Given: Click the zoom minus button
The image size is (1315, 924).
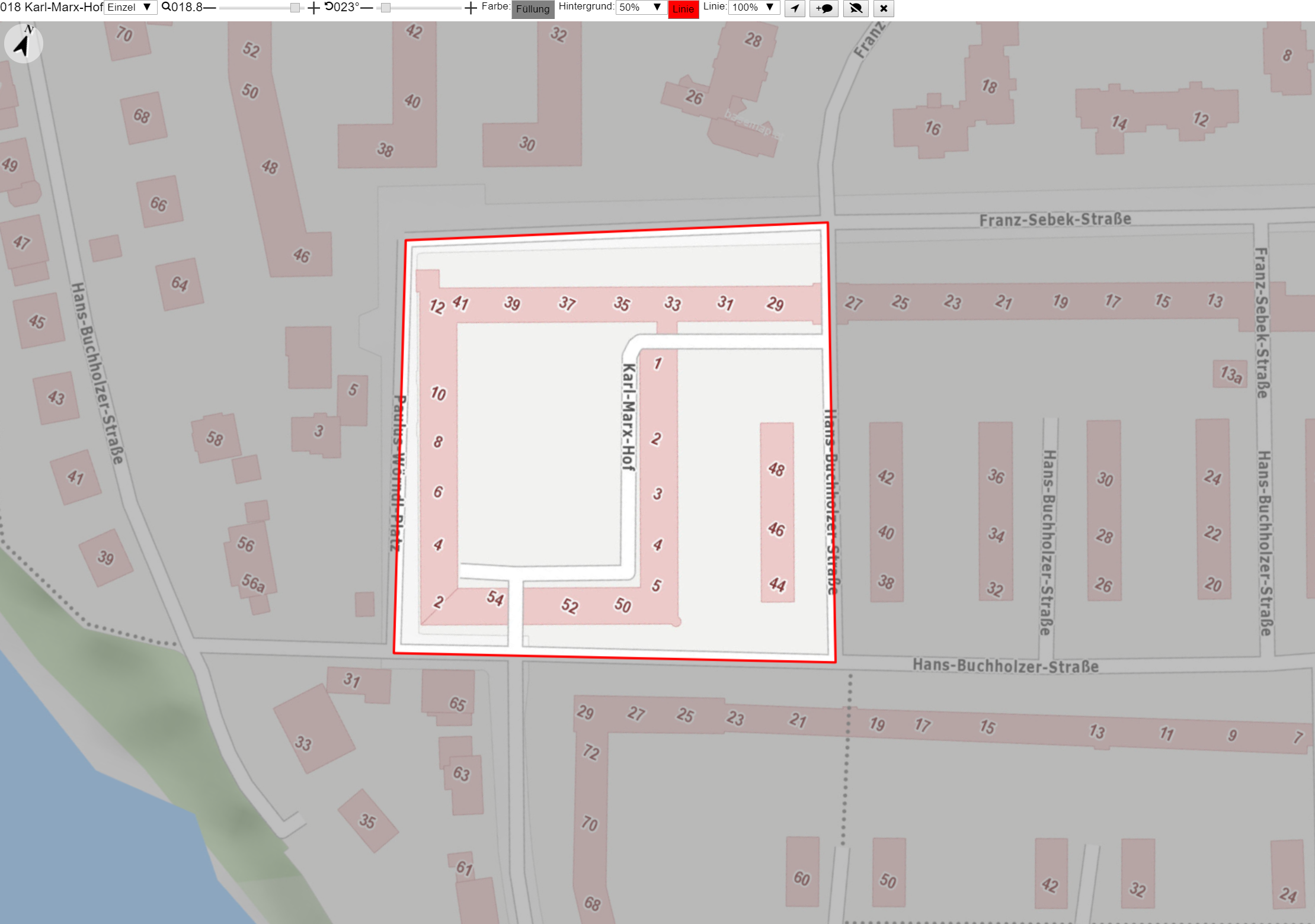Looking at the screenshot, I should [210, 8].
